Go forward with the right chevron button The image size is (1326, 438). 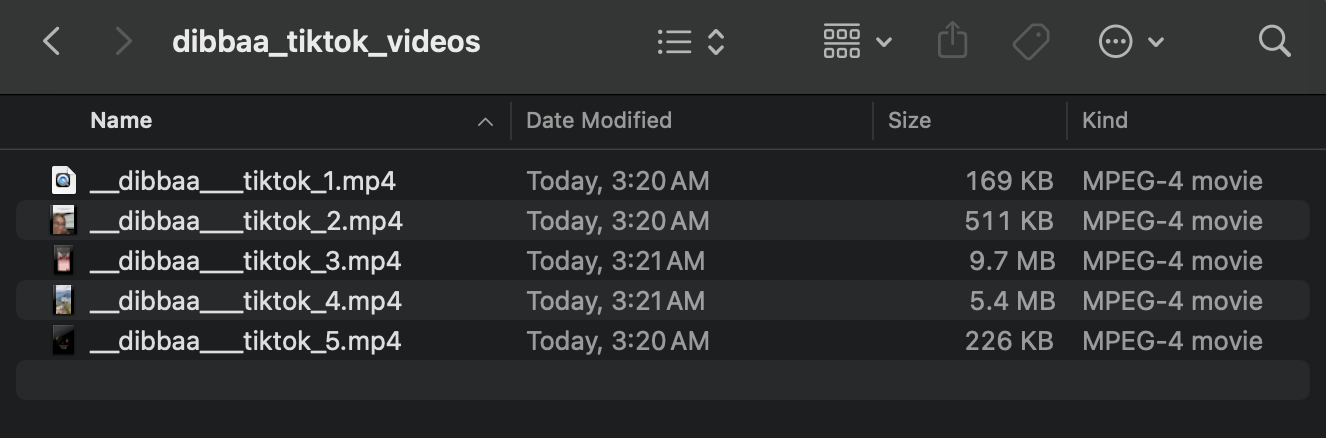124,42
